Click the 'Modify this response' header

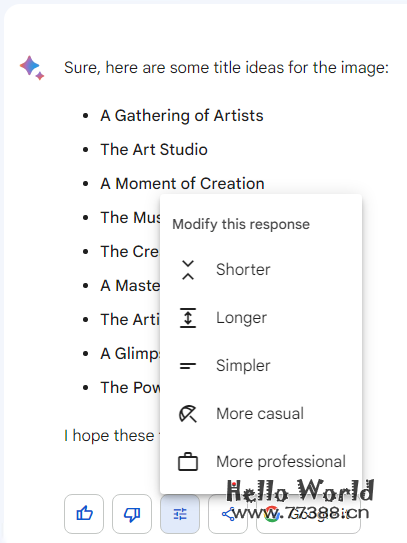241,224
